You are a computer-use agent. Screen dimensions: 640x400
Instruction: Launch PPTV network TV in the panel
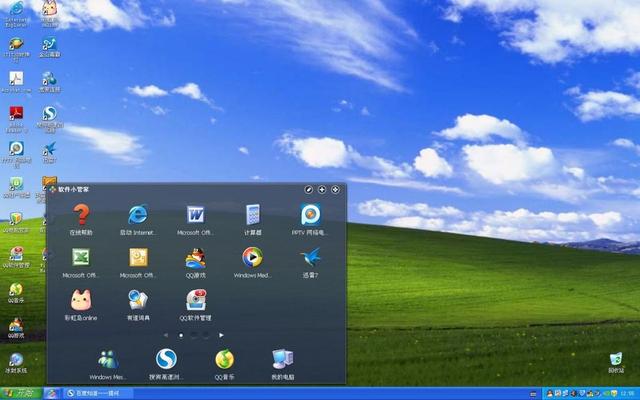coord(310,215)
